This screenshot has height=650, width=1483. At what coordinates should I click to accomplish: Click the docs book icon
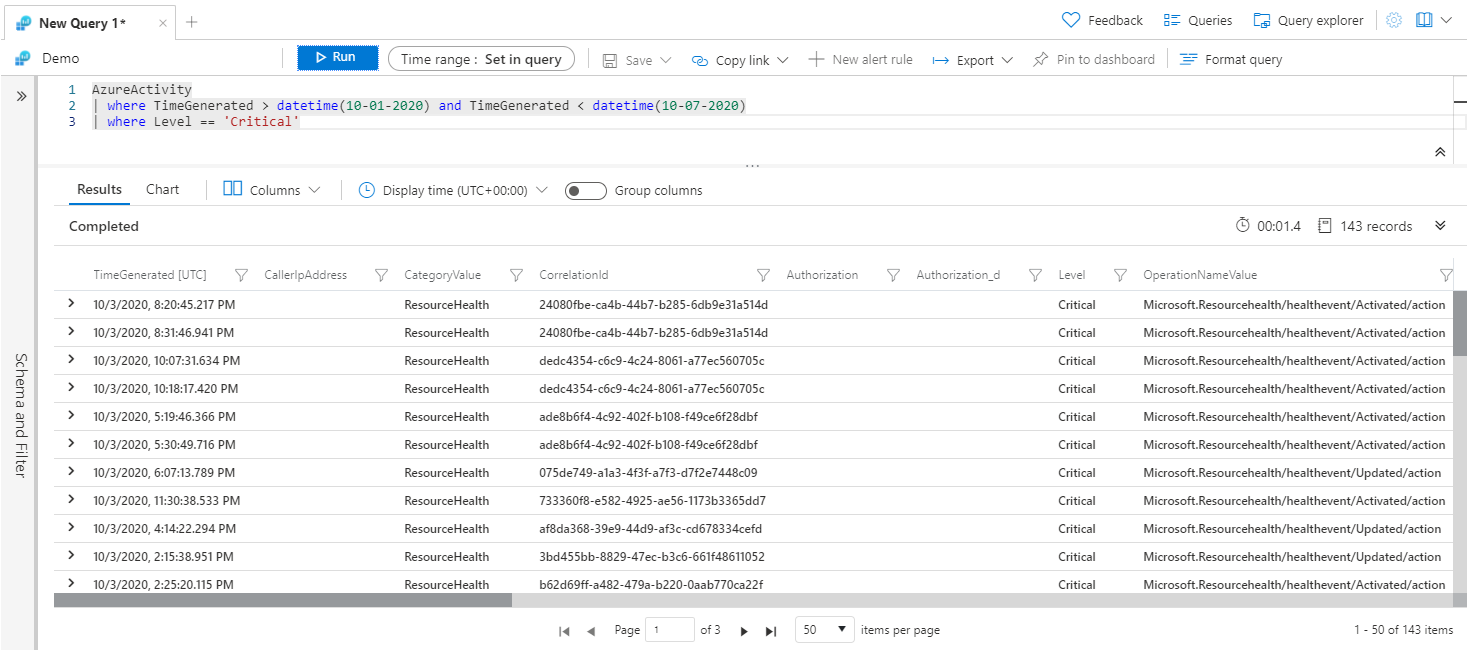[x=1424, y=20]
